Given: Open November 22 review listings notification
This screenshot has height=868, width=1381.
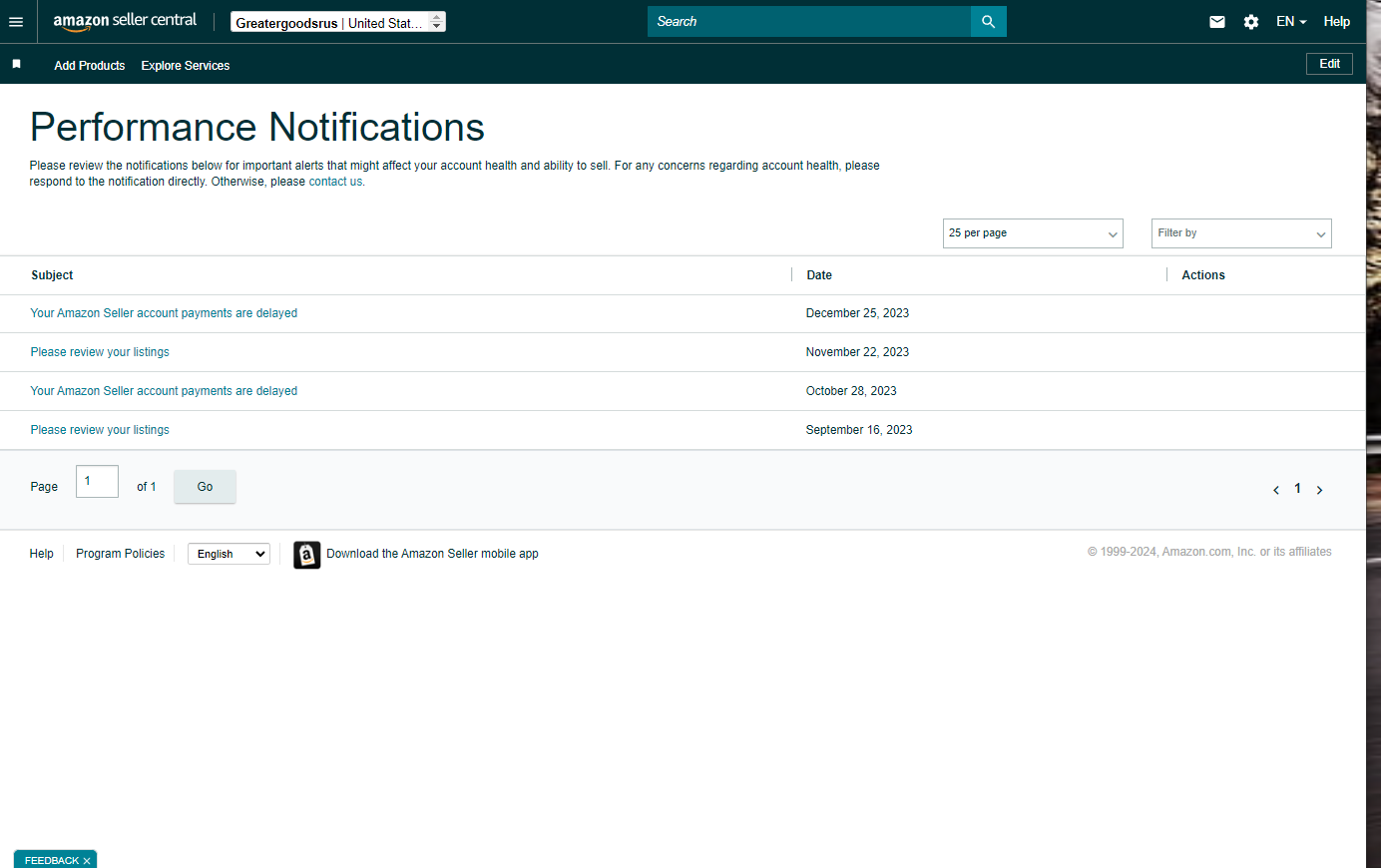Looking at the screenshot, I should click(x=100, y=352).
